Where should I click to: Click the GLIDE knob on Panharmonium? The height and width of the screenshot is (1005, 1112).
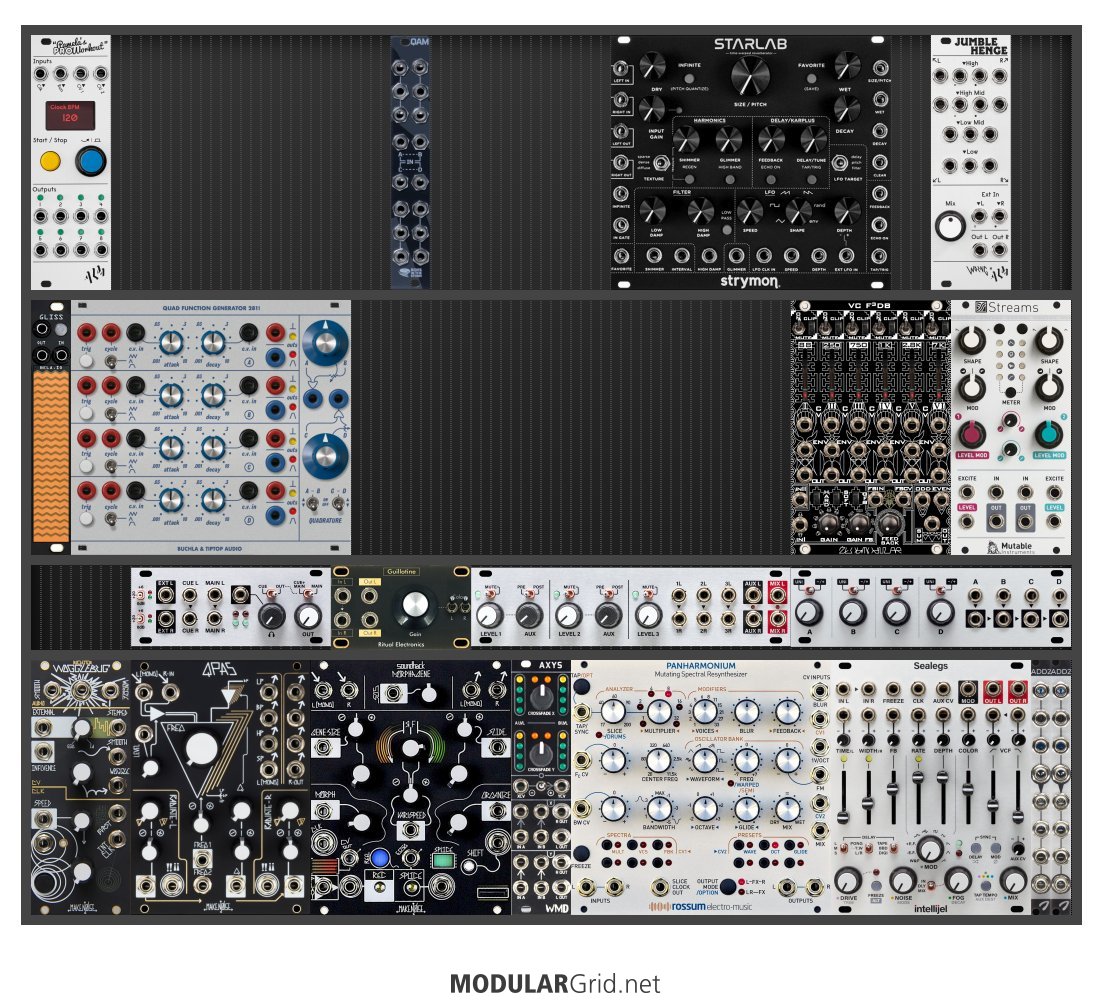pos(746,809)
